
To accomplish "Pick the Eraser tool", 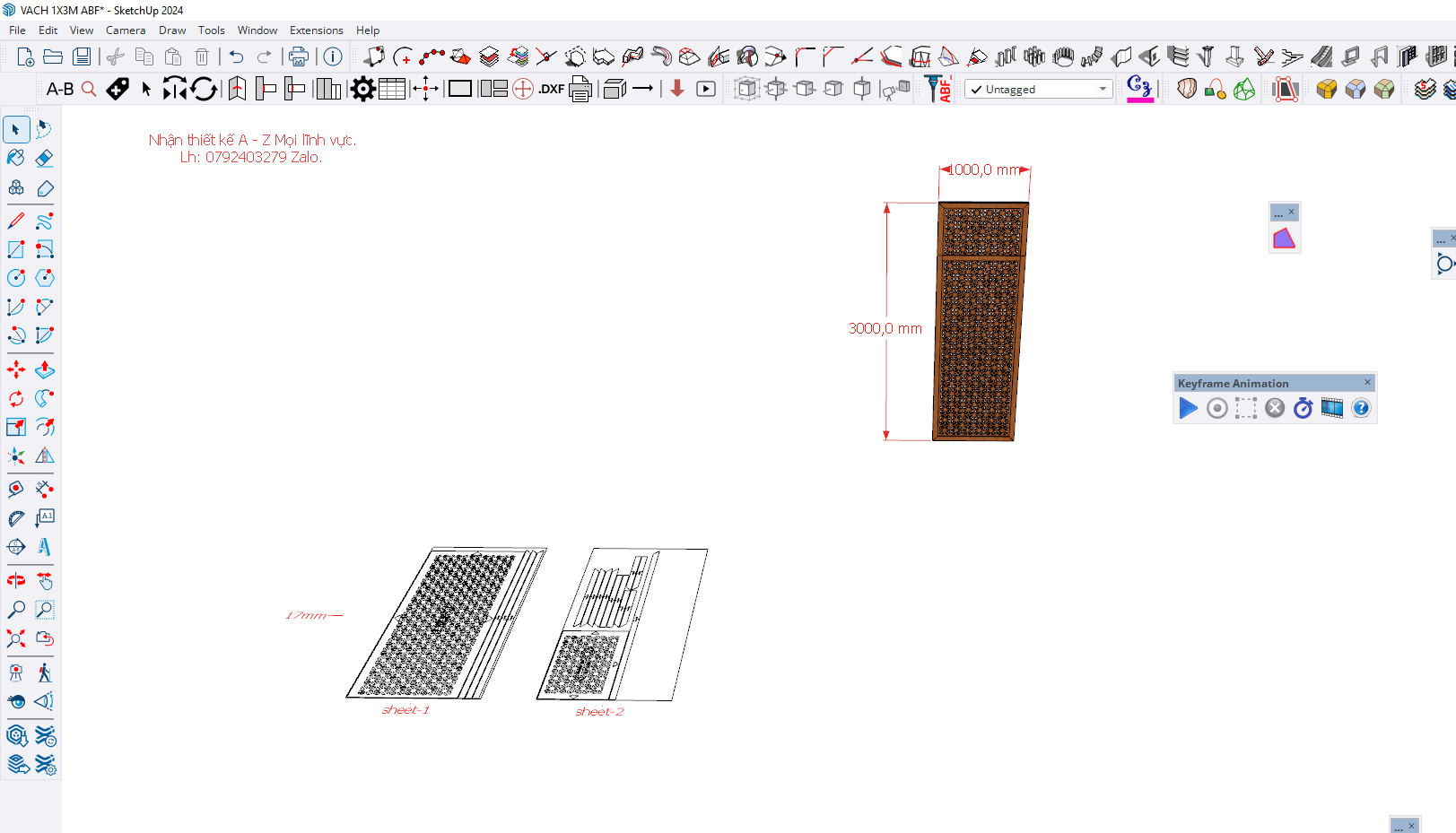I will pos(44,158).
